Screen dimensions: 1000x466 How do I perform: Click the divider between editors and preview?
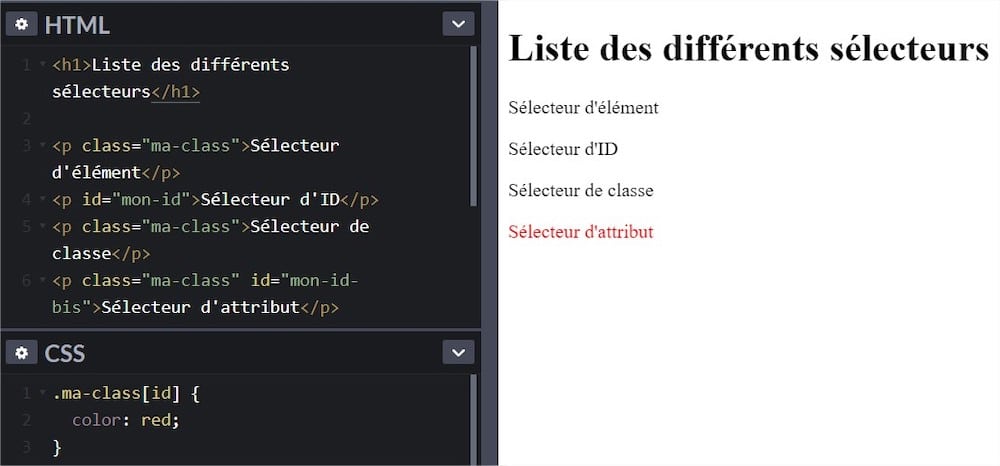pyautogui.click(x=489, y=233)
